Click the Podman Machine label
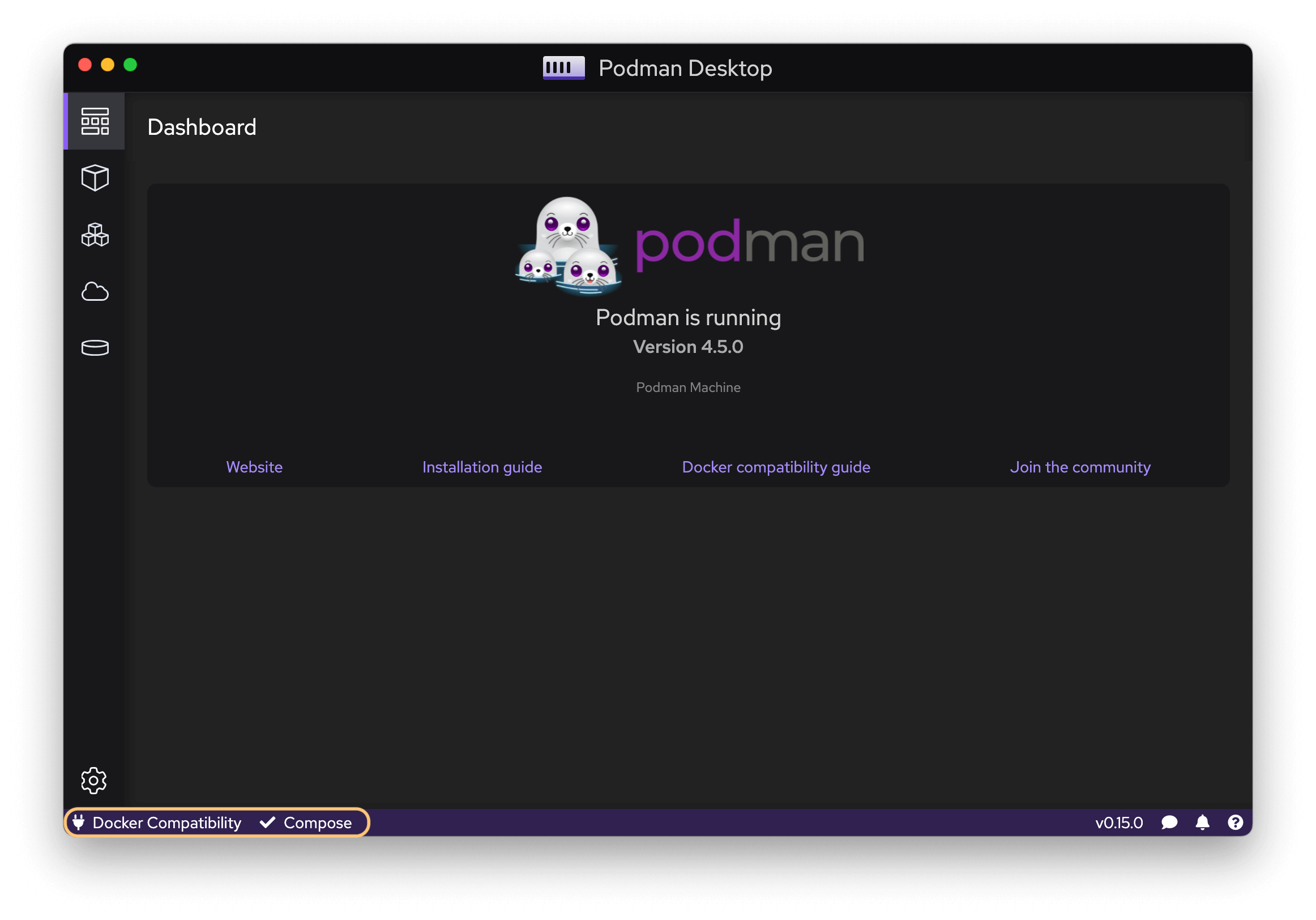This screenshot has width=1316, height=920. (x=688, y=387)
